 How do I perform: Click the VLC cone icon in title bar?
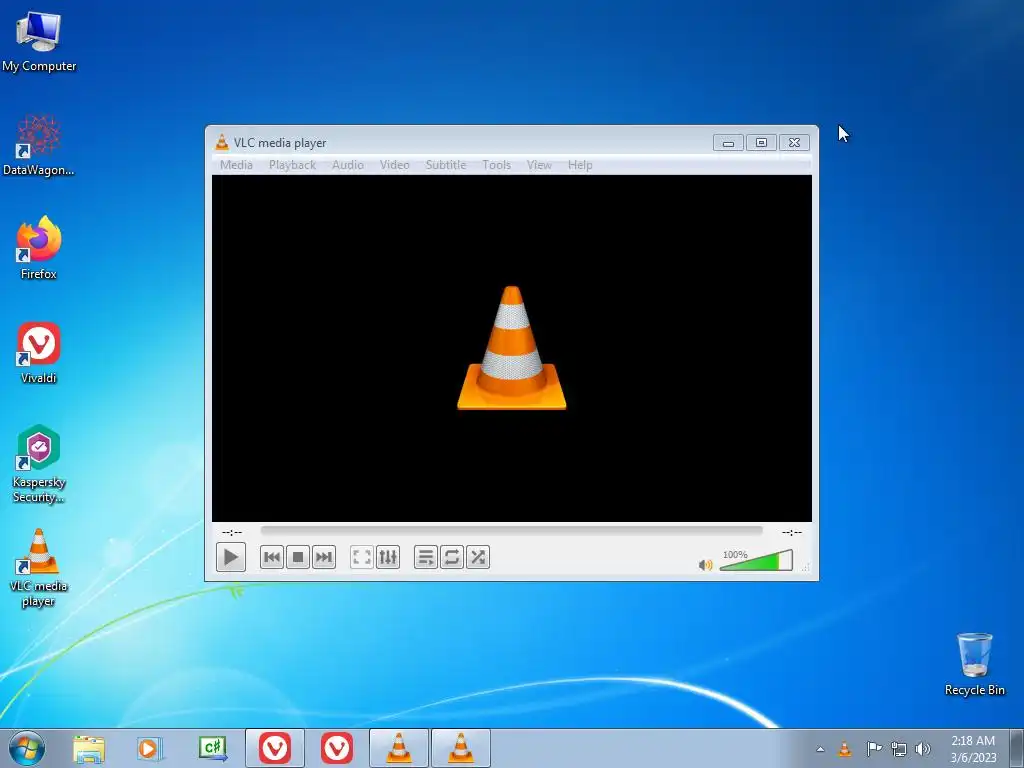[222, 142]
